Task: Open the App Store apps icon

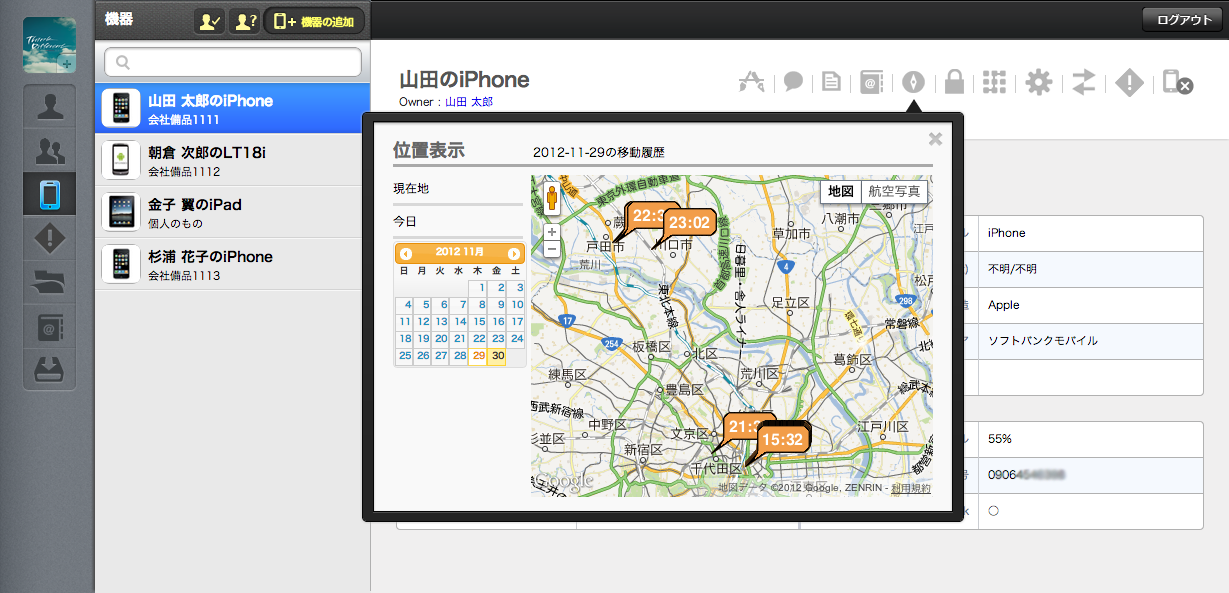Action: (752, 82)
